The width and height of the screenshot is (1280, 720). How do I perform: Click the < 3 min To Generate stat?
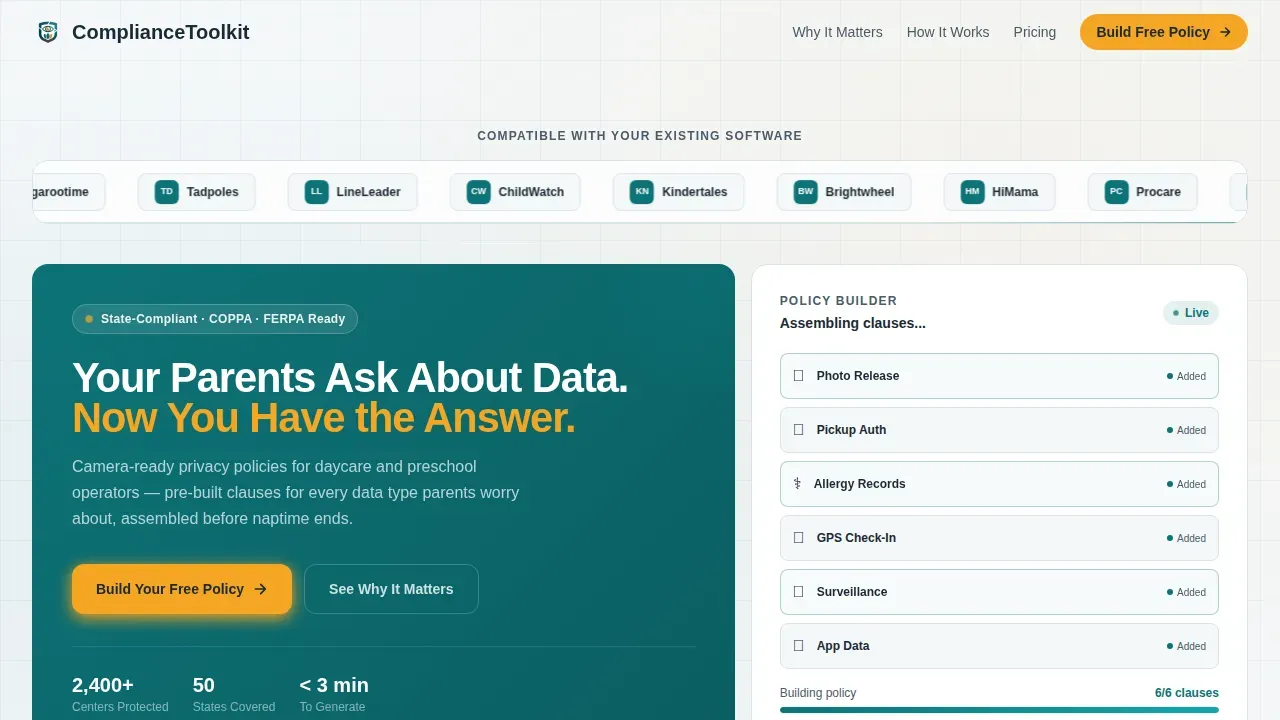334,695
